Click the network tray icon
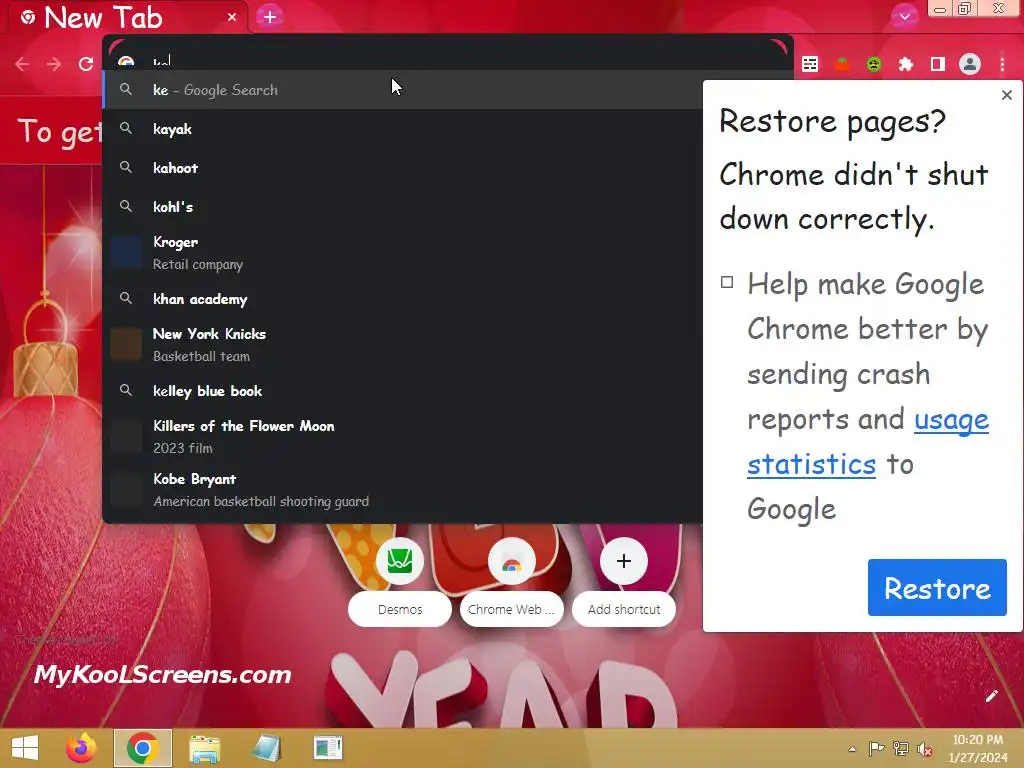1024x768 pixels. (x=901, y=749)
